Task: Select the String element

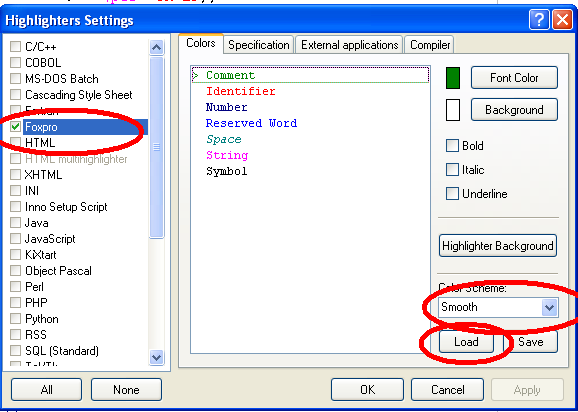Action: point(227,155)
